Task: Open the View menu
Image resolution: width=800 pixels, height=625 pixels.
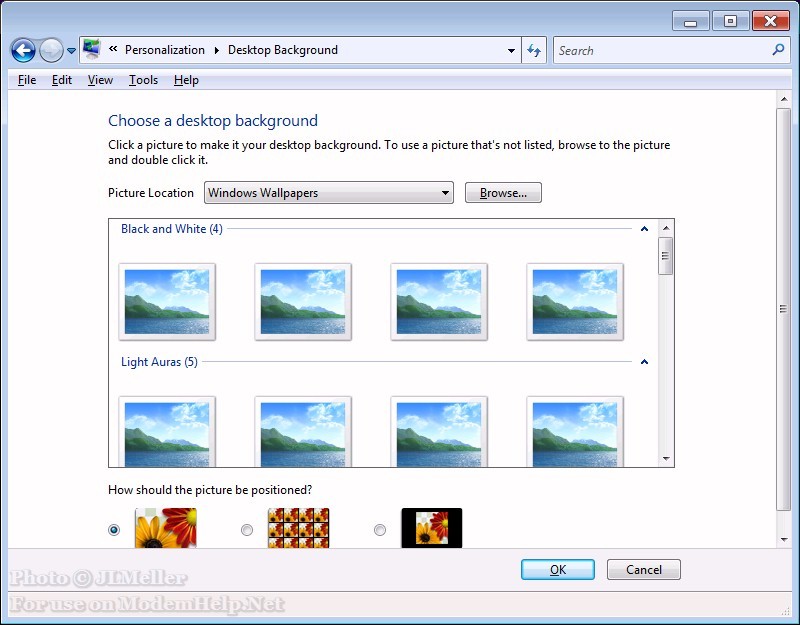Action: click(x=100, y=80)
